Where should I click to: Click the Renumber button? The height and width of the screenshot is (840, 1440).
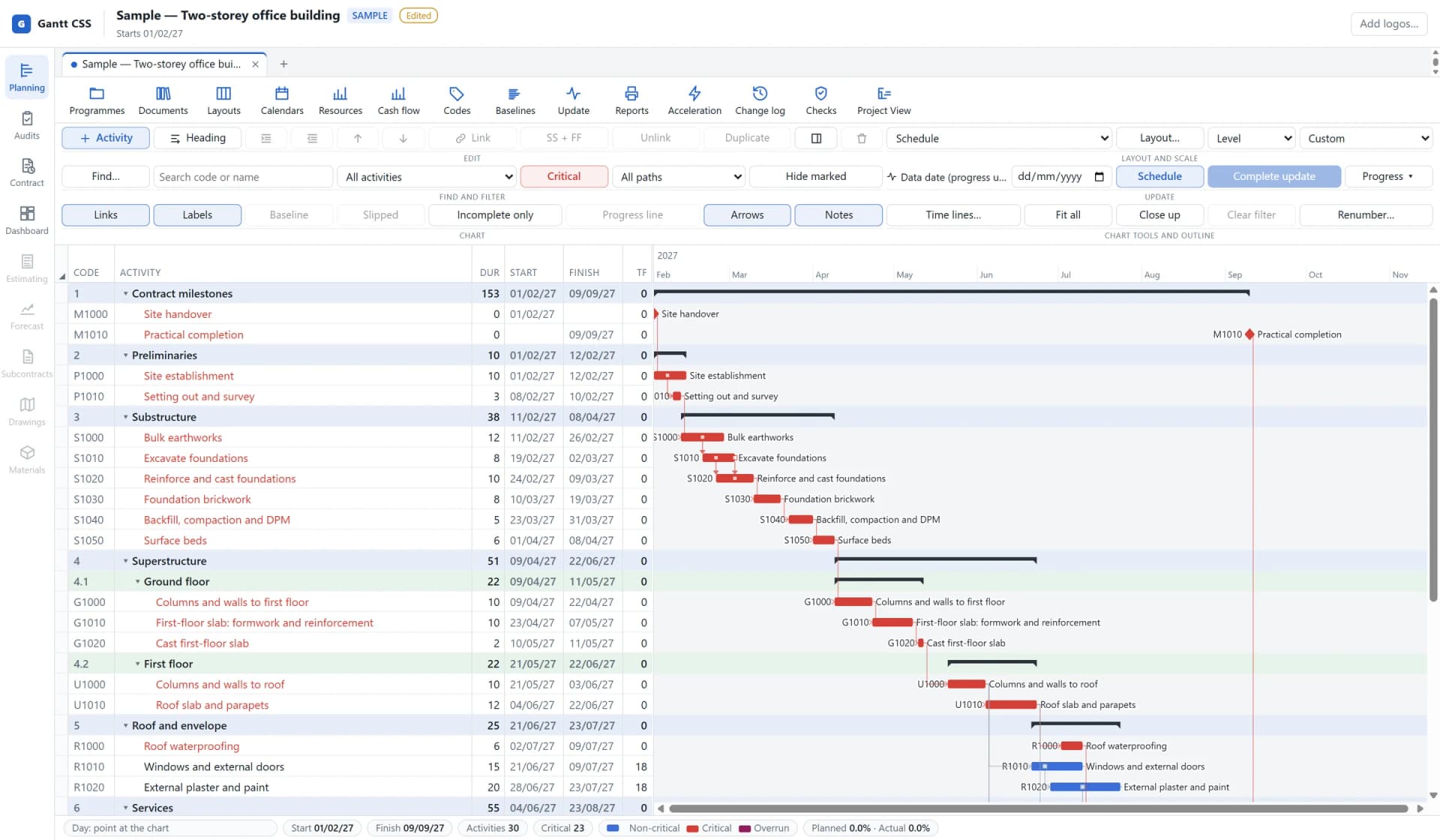[x=1366, y=214]
